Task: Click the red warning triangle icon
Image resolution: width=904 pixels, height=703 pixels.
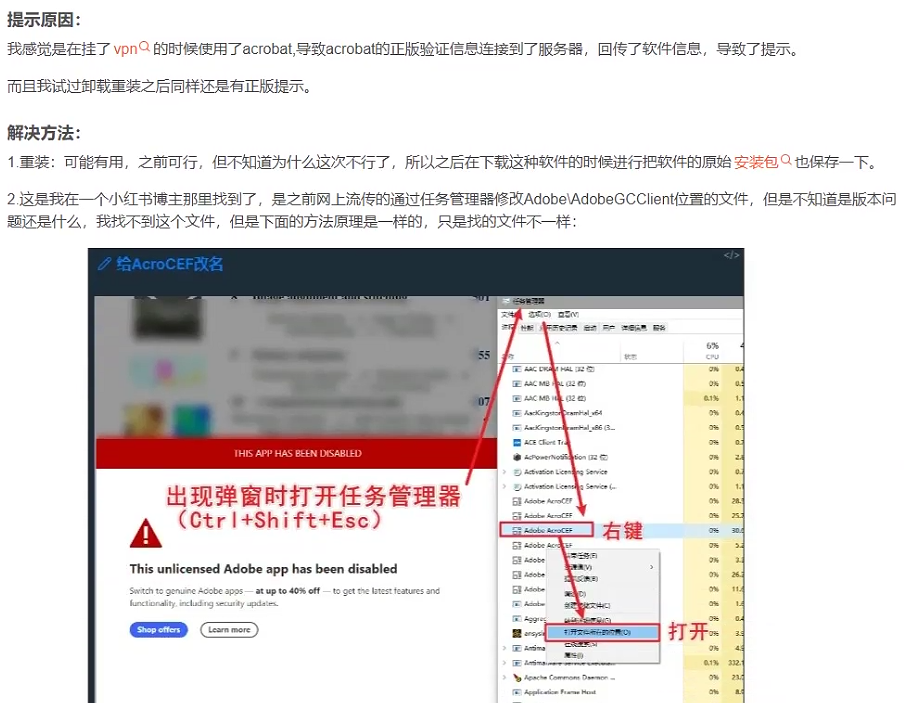Action: point(145,532)
